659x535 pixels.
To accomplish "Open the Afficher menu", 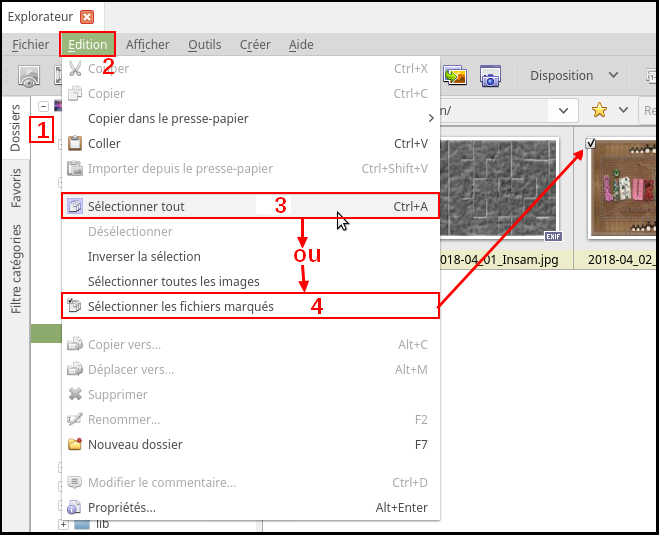I will [148, 45].
